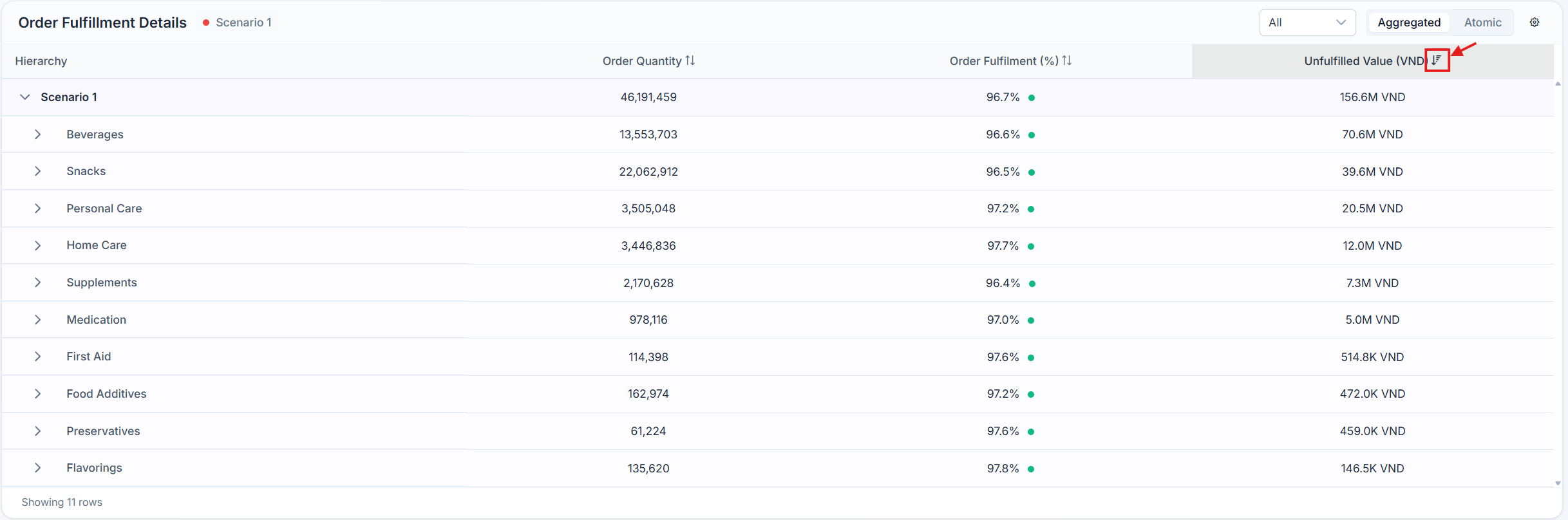Click the Flavorings row label
This screenshot has height=520, width=1568.
(94, 468)
